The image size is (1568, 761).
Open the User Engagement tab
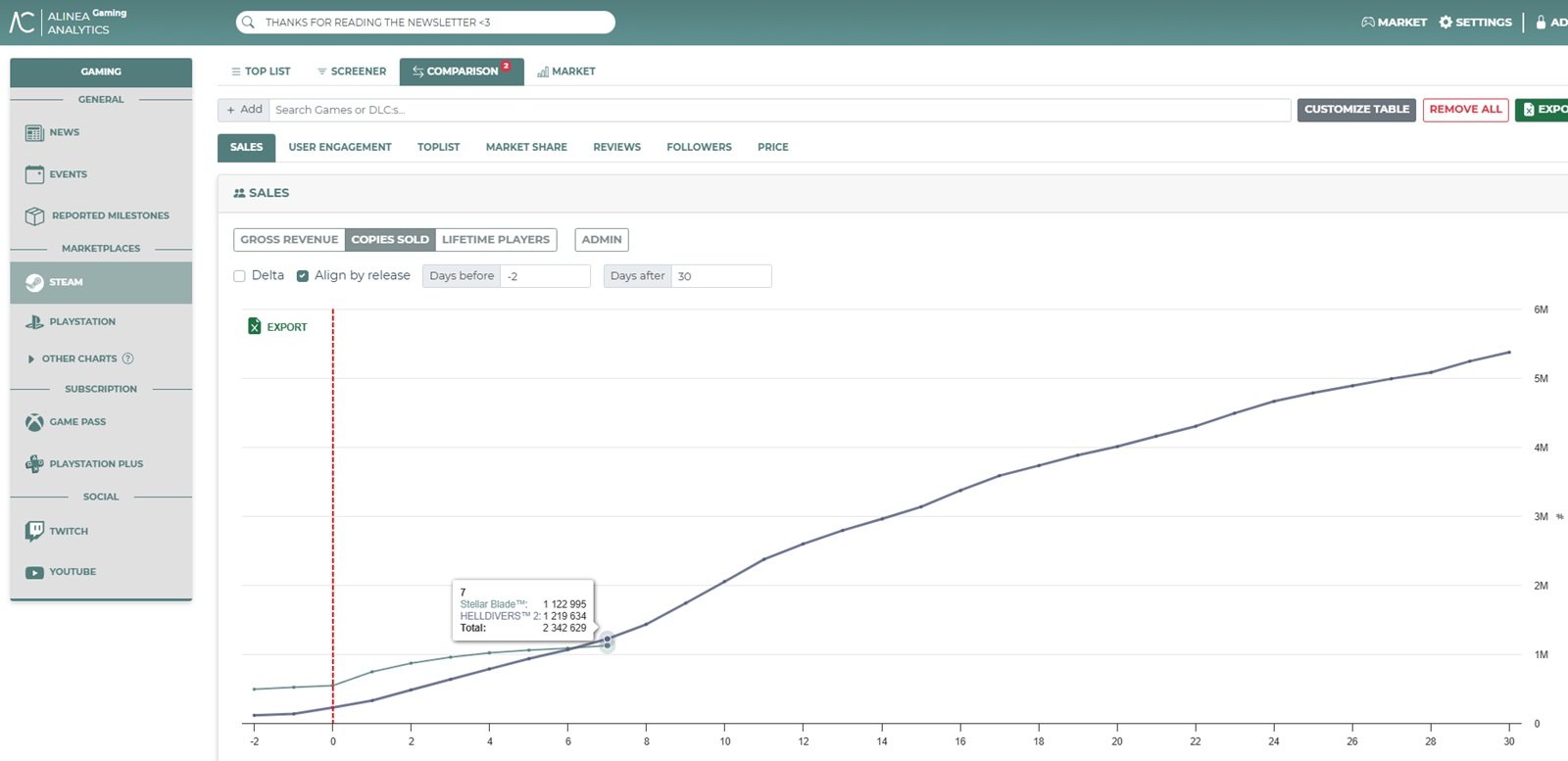point(340,147)
